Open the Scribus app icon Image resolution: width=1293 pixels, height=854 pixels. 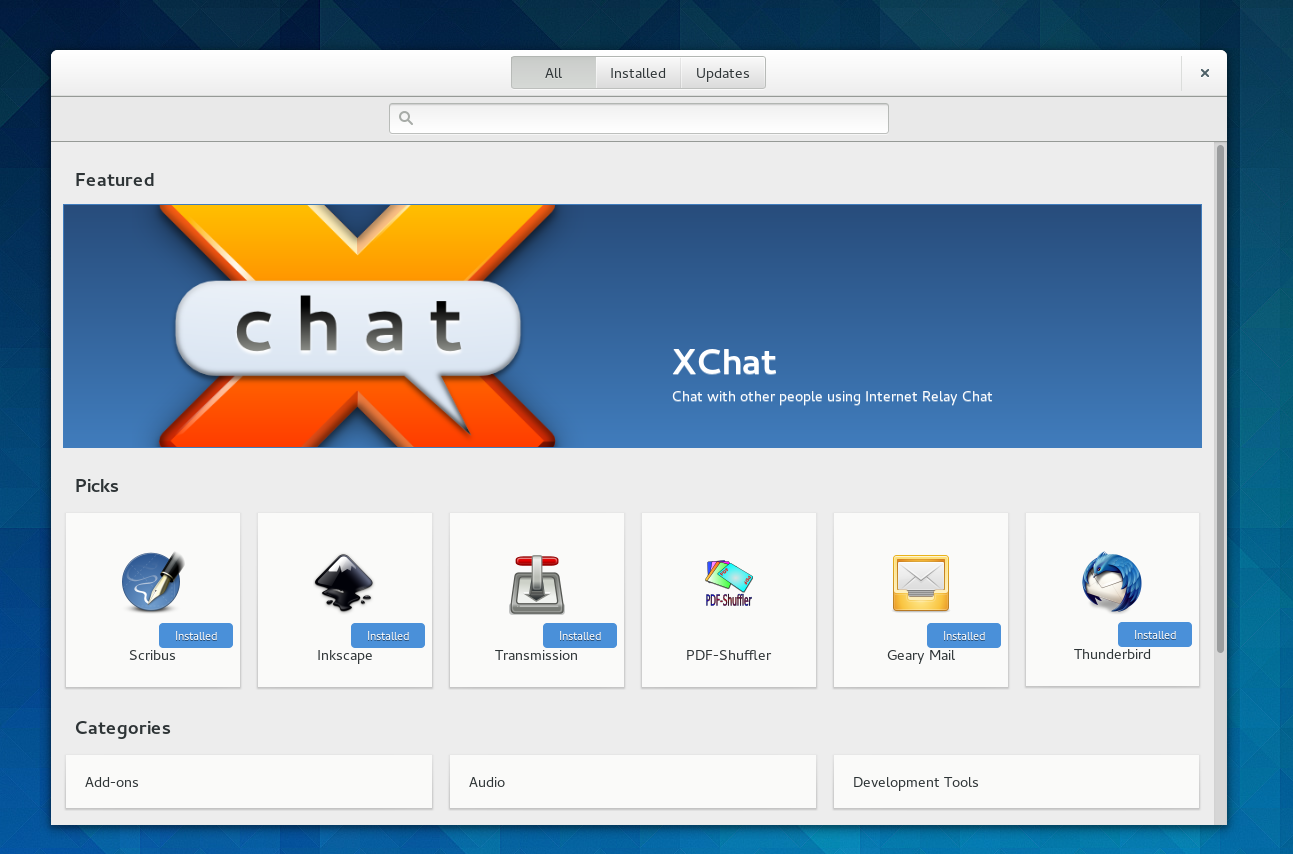pyautogui.click(x=152, y=582)
